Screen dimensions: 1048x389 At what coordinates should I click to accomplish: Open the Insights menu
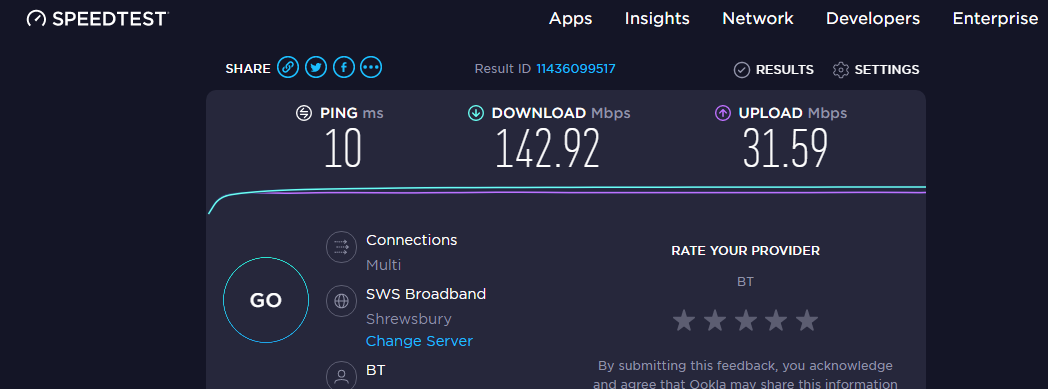coord(657,19)
